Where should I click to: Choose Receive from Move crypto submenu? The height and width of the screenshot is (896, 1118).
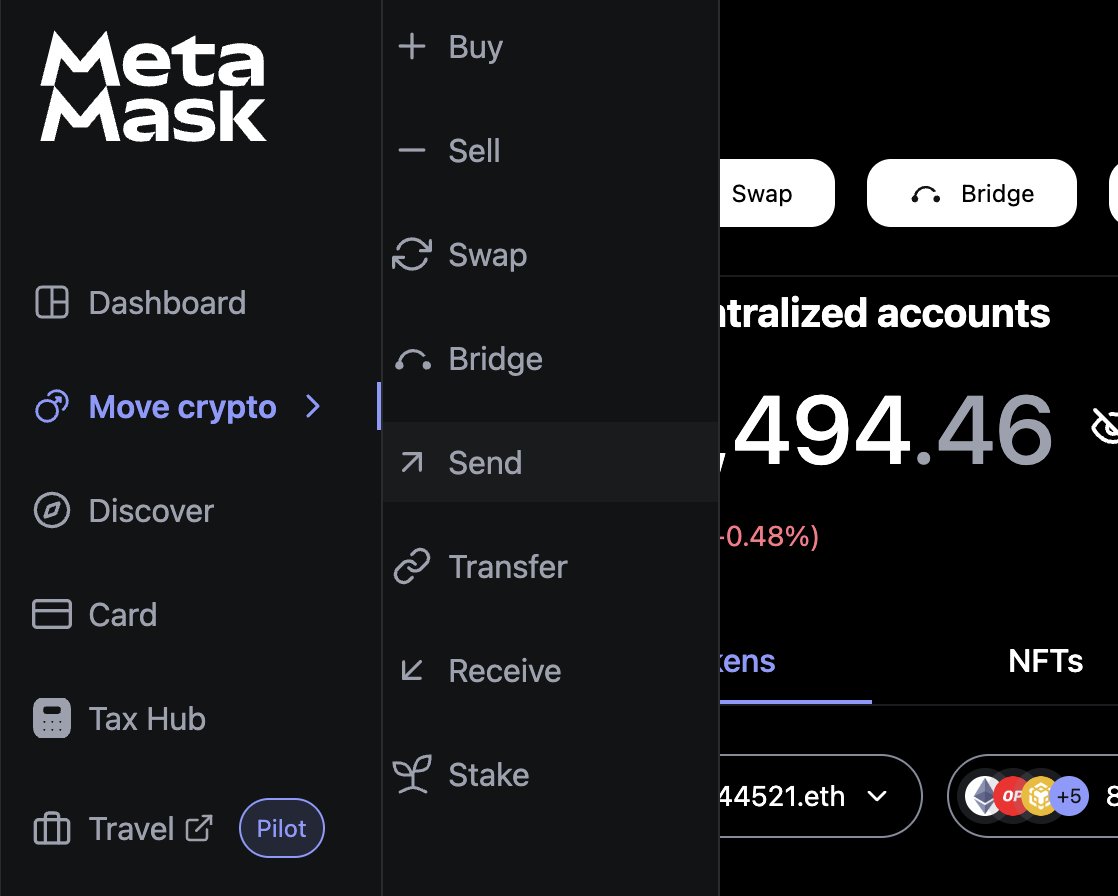[504, 671]
